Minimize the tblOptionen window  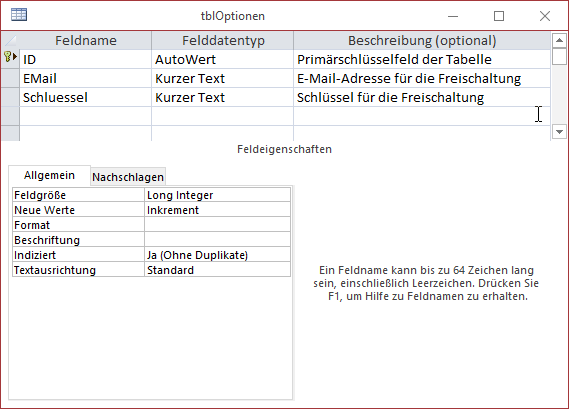click(x=453, y=16)
